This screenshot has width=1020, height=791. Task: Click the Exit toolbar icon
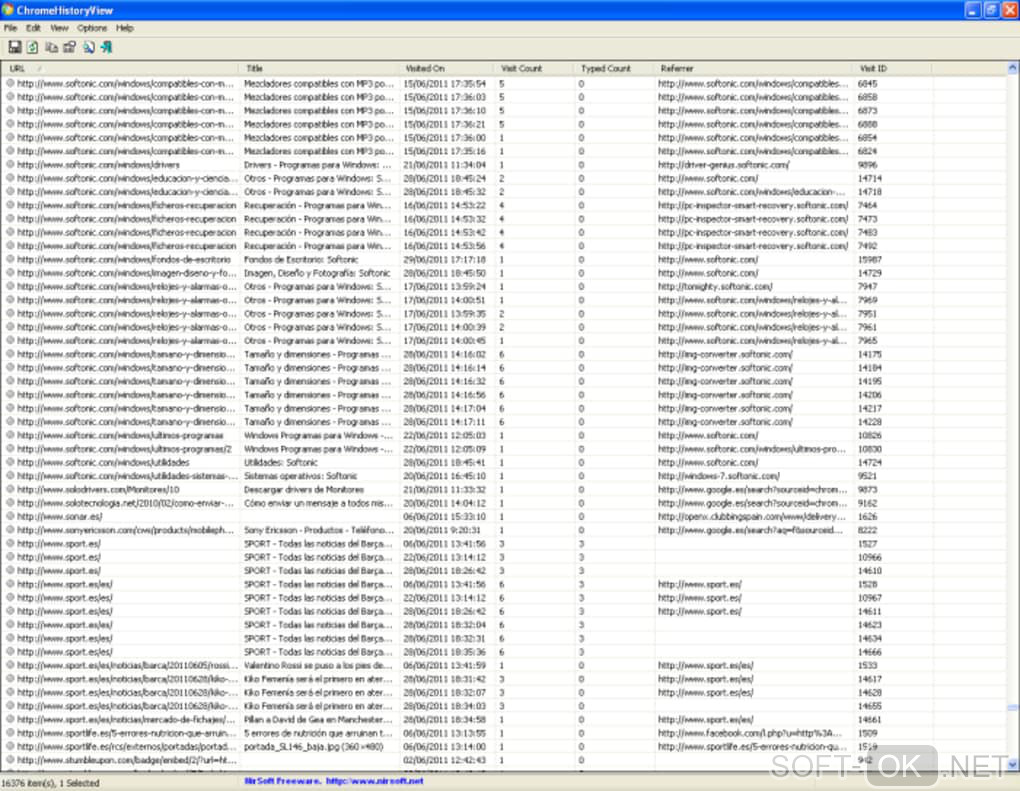coord(107,47)
